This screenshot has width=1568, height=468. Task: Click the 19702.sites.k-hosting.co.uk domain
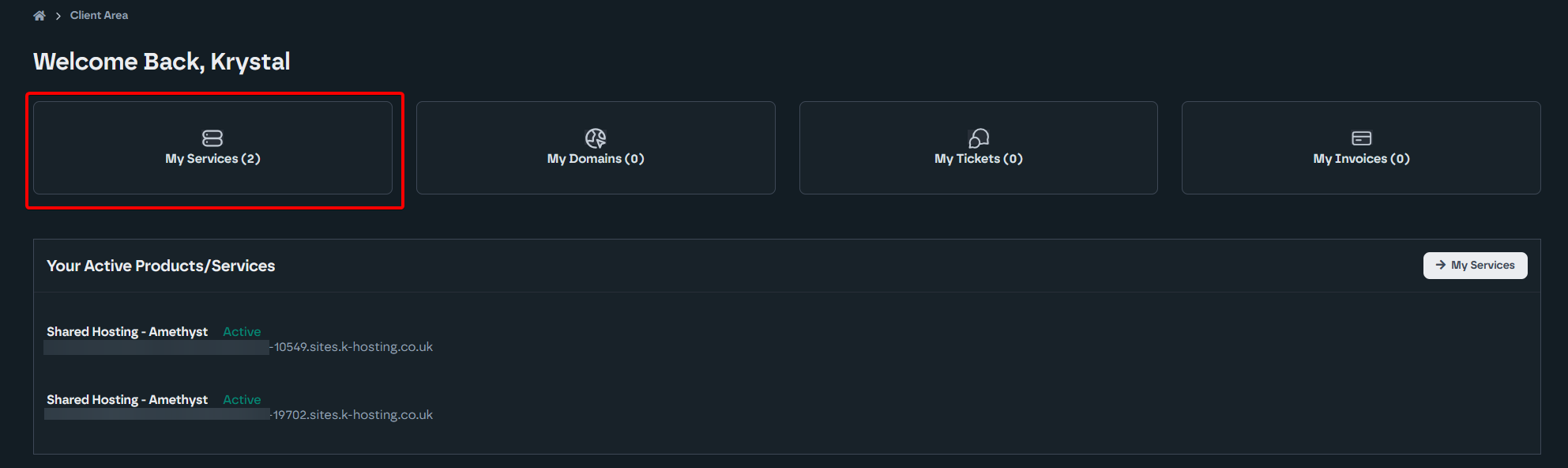[352, 415]
